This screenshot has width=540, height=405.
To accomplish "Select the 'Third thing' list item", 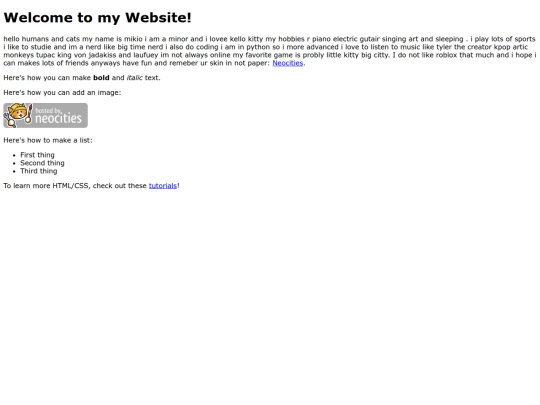I will click(39, 171).
